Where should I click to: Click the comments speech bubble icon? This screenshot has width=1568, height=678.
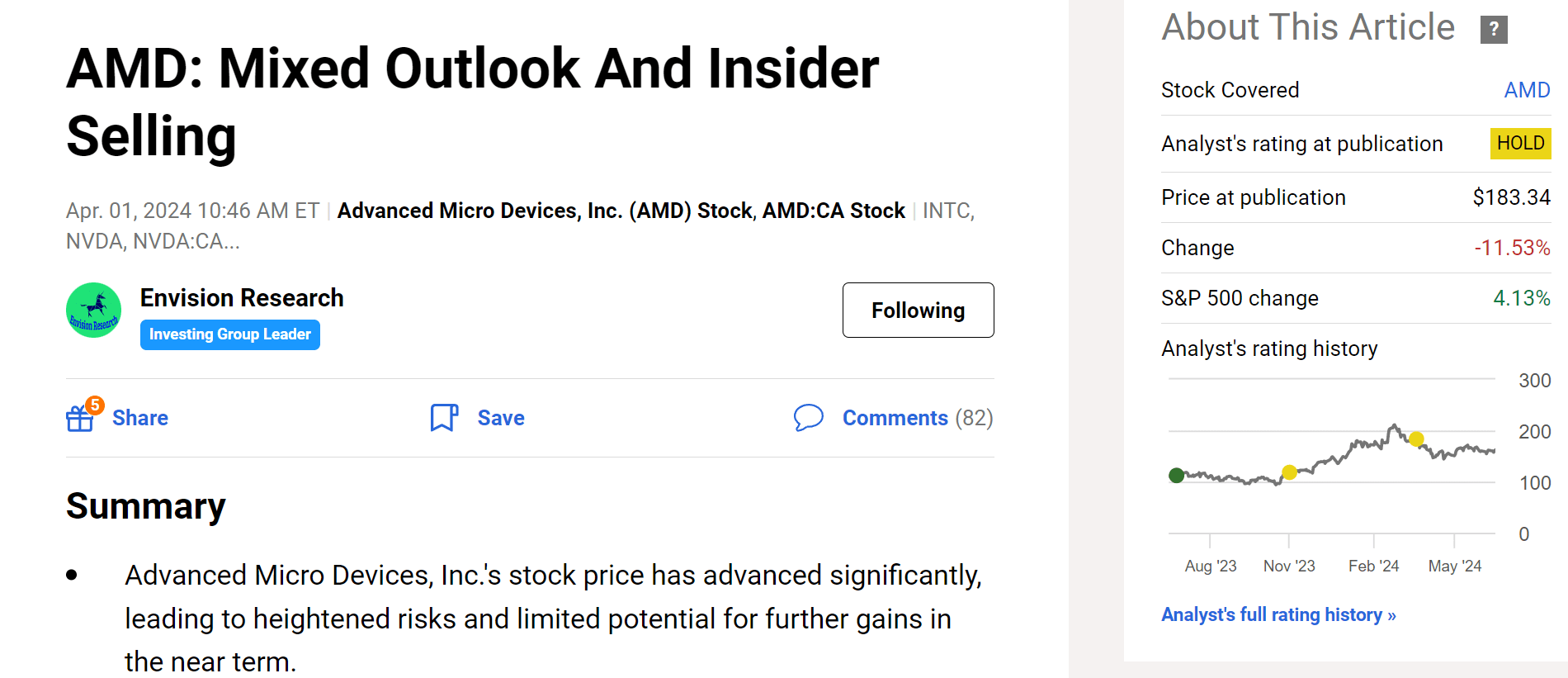[808, 418]
